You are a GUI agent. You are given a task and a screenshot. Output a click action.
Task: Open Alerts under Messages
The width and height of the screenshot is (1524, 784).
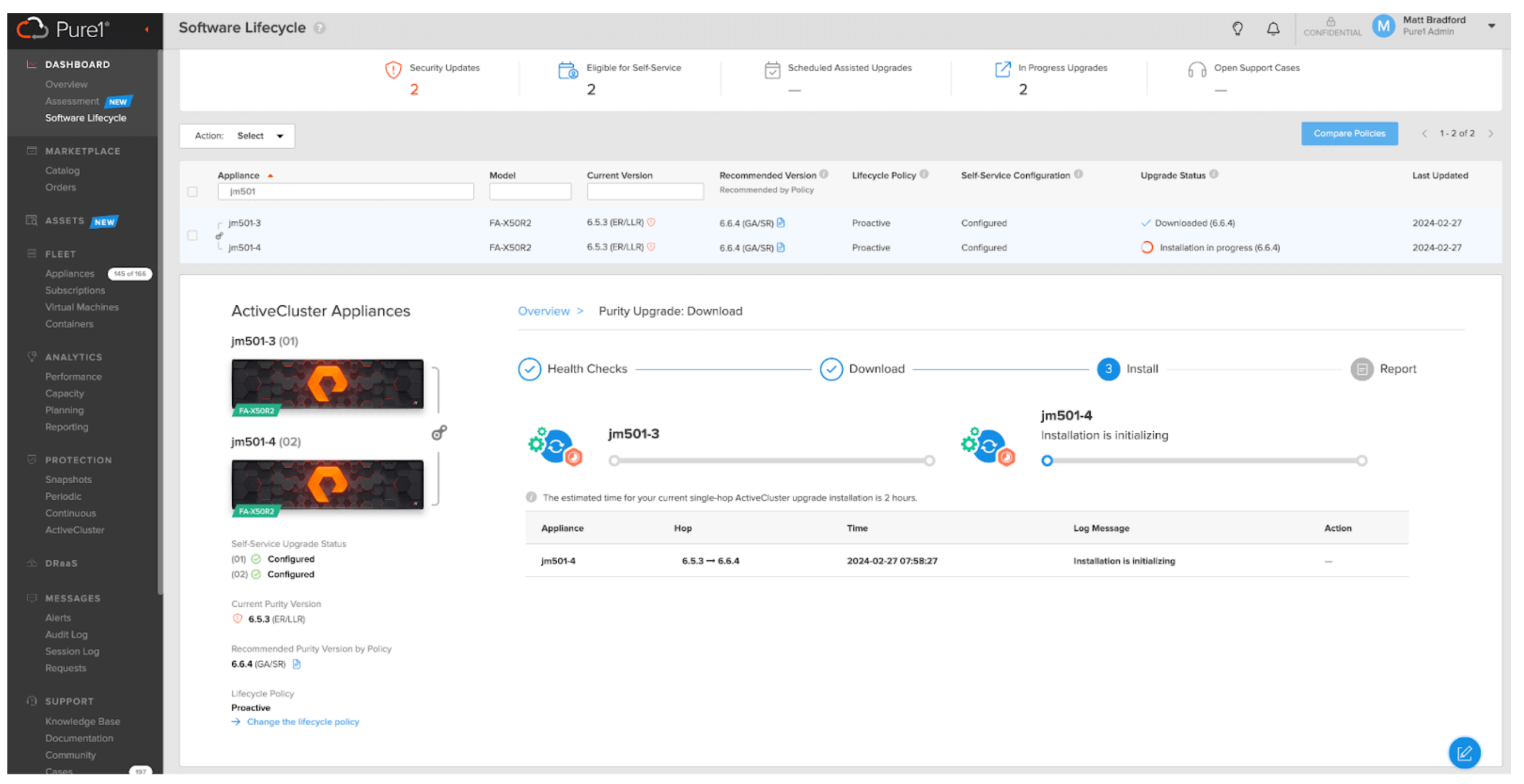[57, 618]
